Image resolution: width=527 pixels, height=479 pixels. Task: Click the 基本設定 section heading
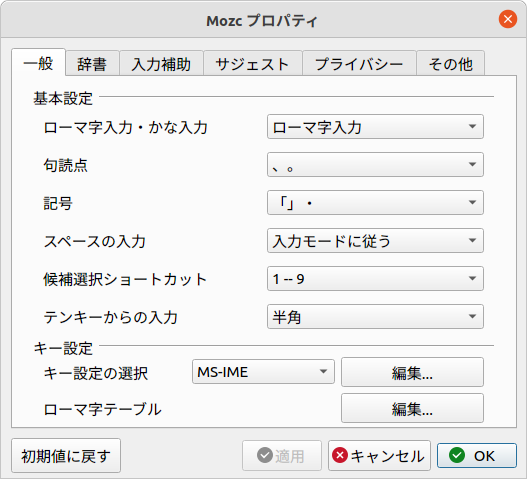pos(63,98)
